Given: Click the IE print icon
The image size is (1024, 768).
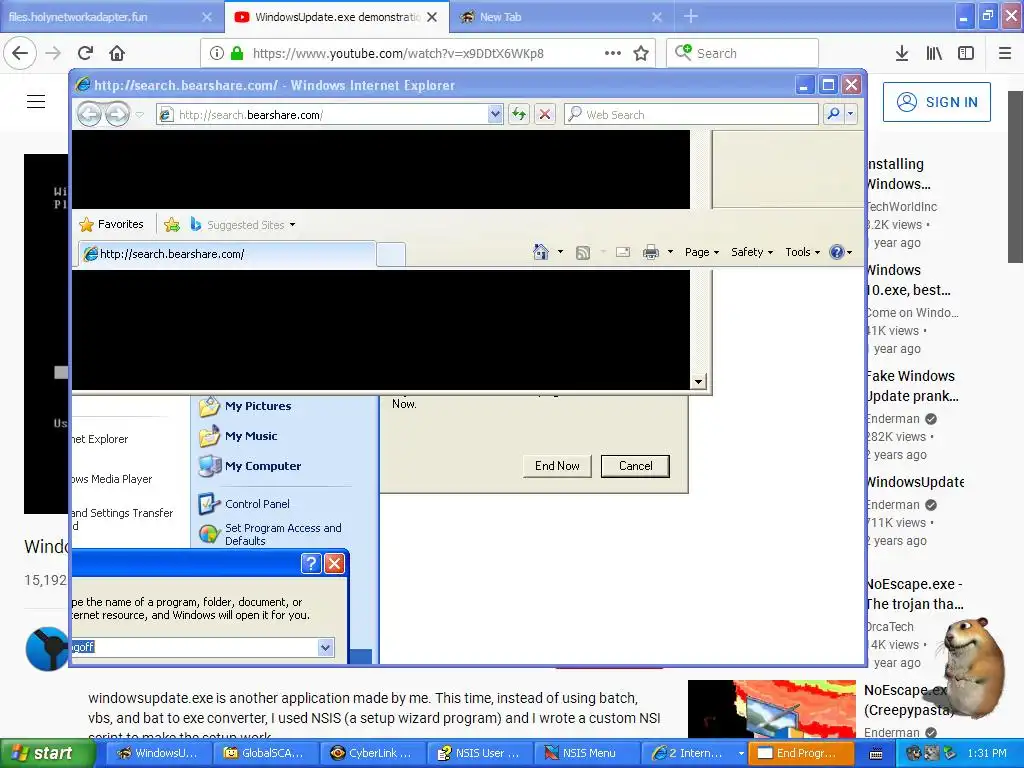Looking at the screenshot, I should coord(651,252).
